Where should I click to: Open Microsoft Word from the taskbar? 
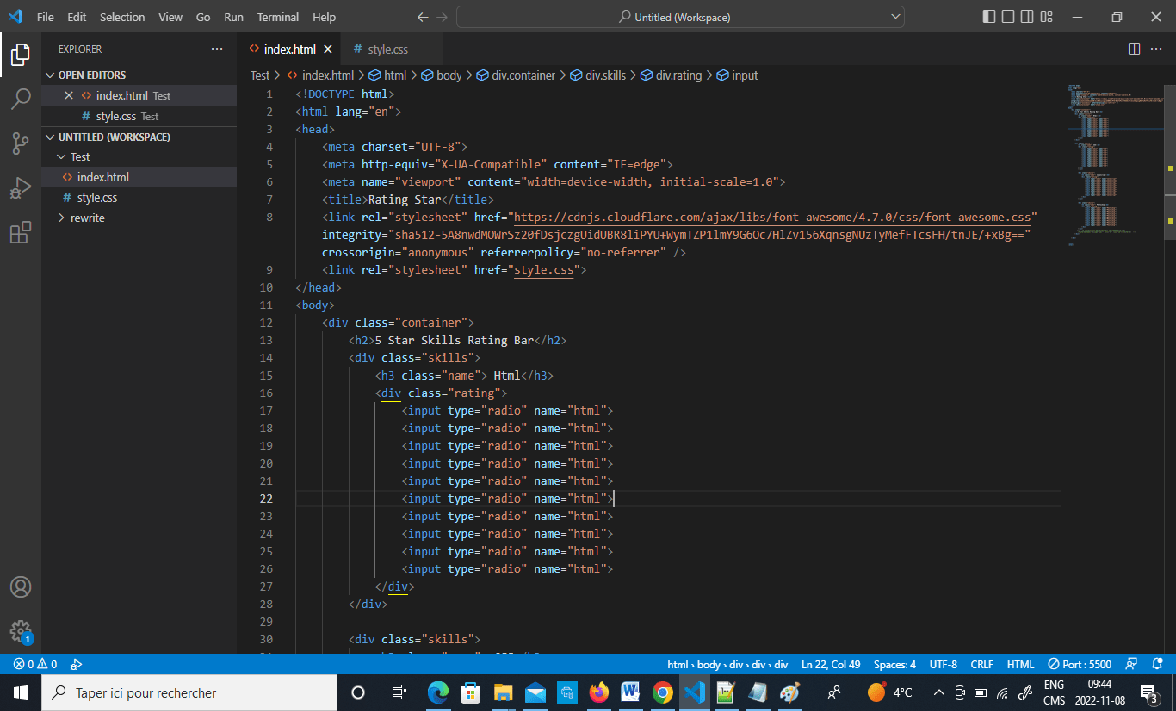pyautogui.click(x=630, y=692)
